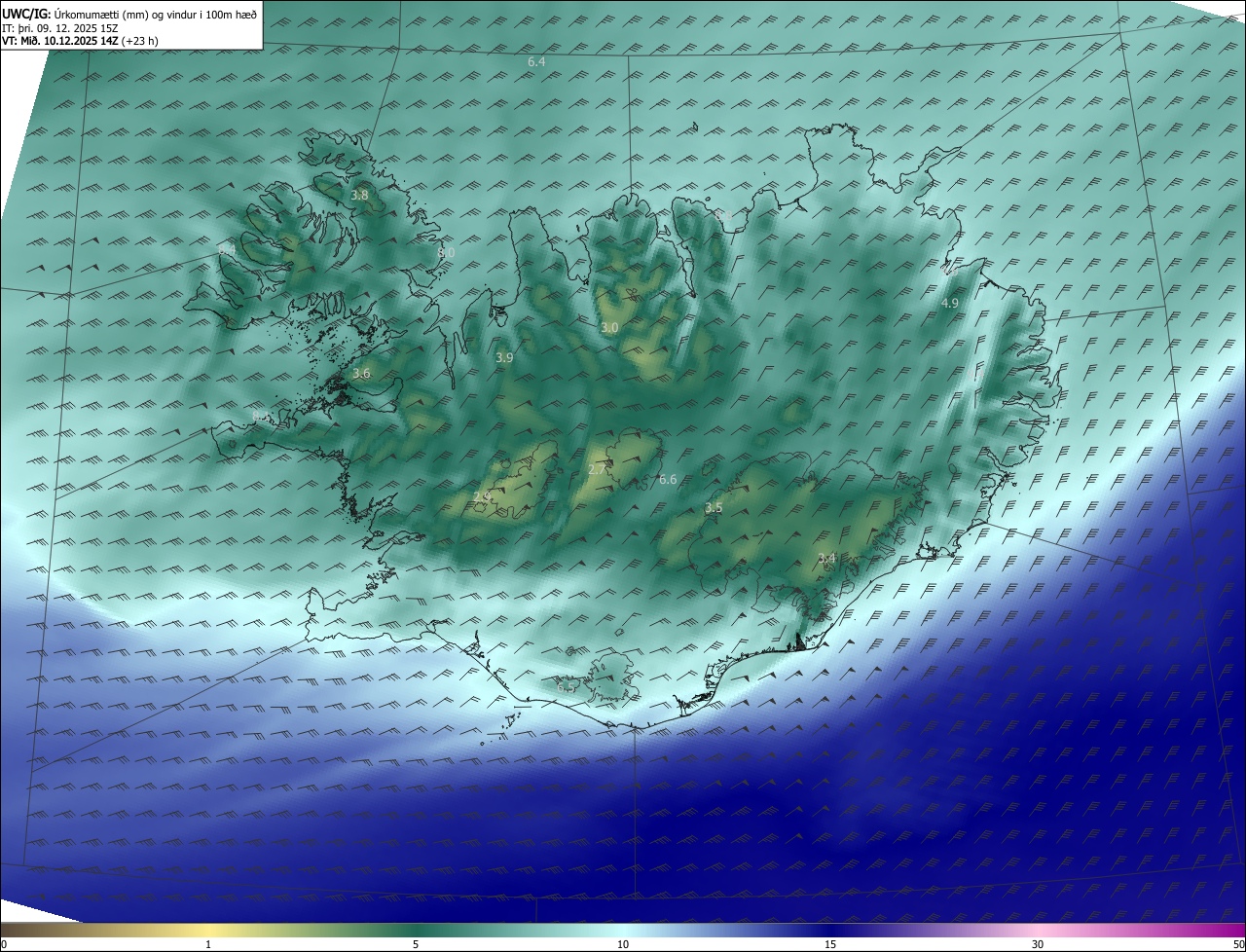The height and width of the screenshot is (952, 1246).
Task: Click the 8.1 value near Snæfellsnes
Action: click(x=261, y=417)
